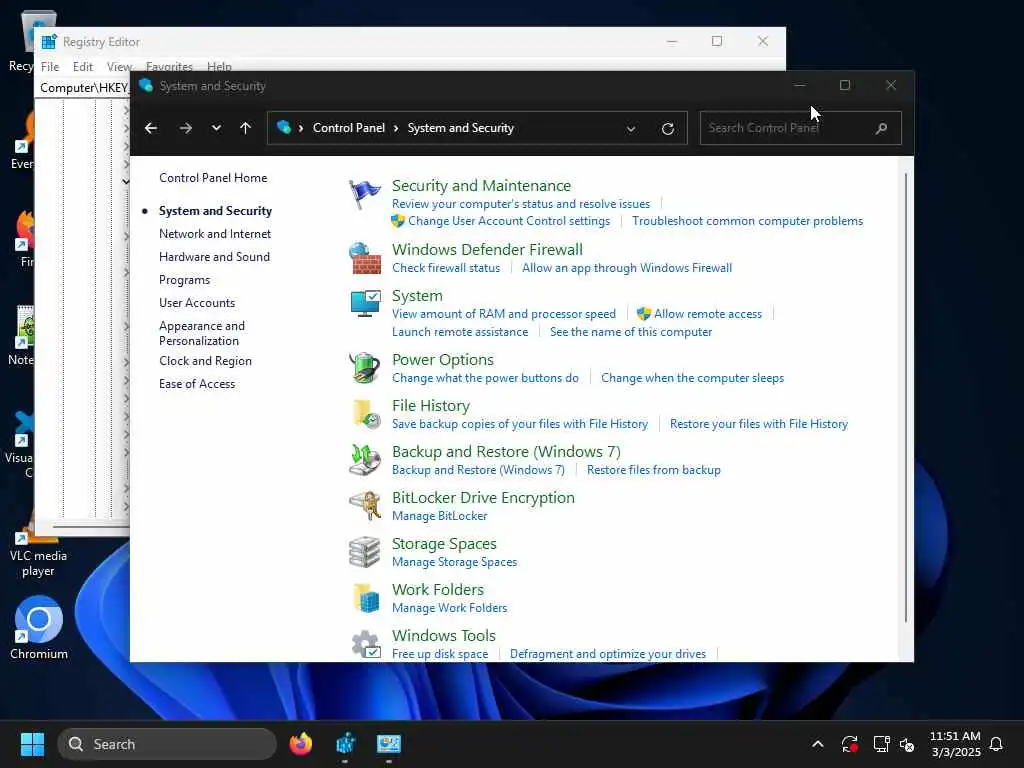Click Change User Account Control settings
Viewport: 1024px width, 768px height.
509,221
